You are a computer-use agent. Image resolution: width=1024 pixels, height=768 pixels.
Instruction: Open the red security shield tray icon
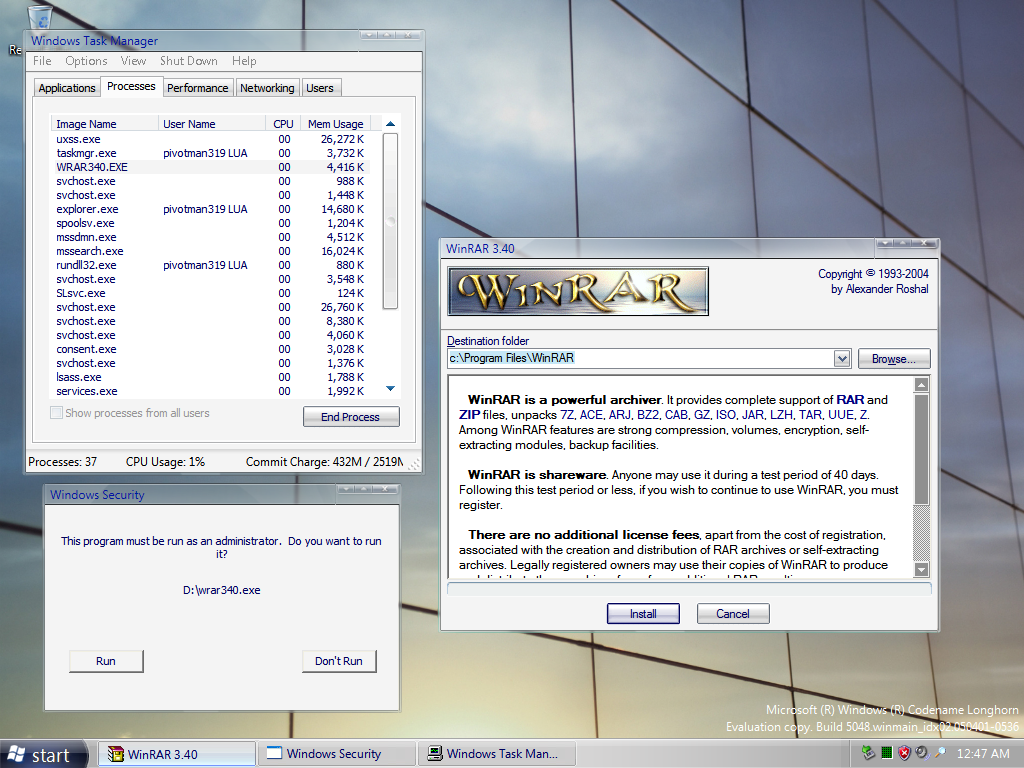904,753
